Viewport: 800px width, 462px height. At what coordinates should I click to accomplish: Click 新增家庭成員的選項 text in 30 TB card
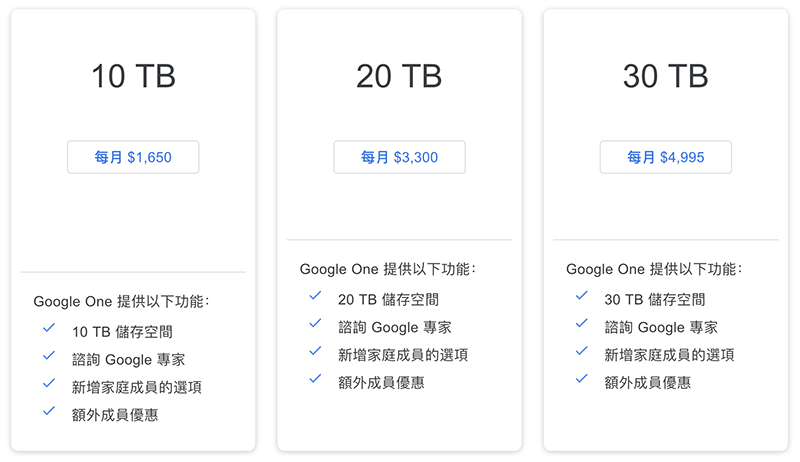pos(670,355)
